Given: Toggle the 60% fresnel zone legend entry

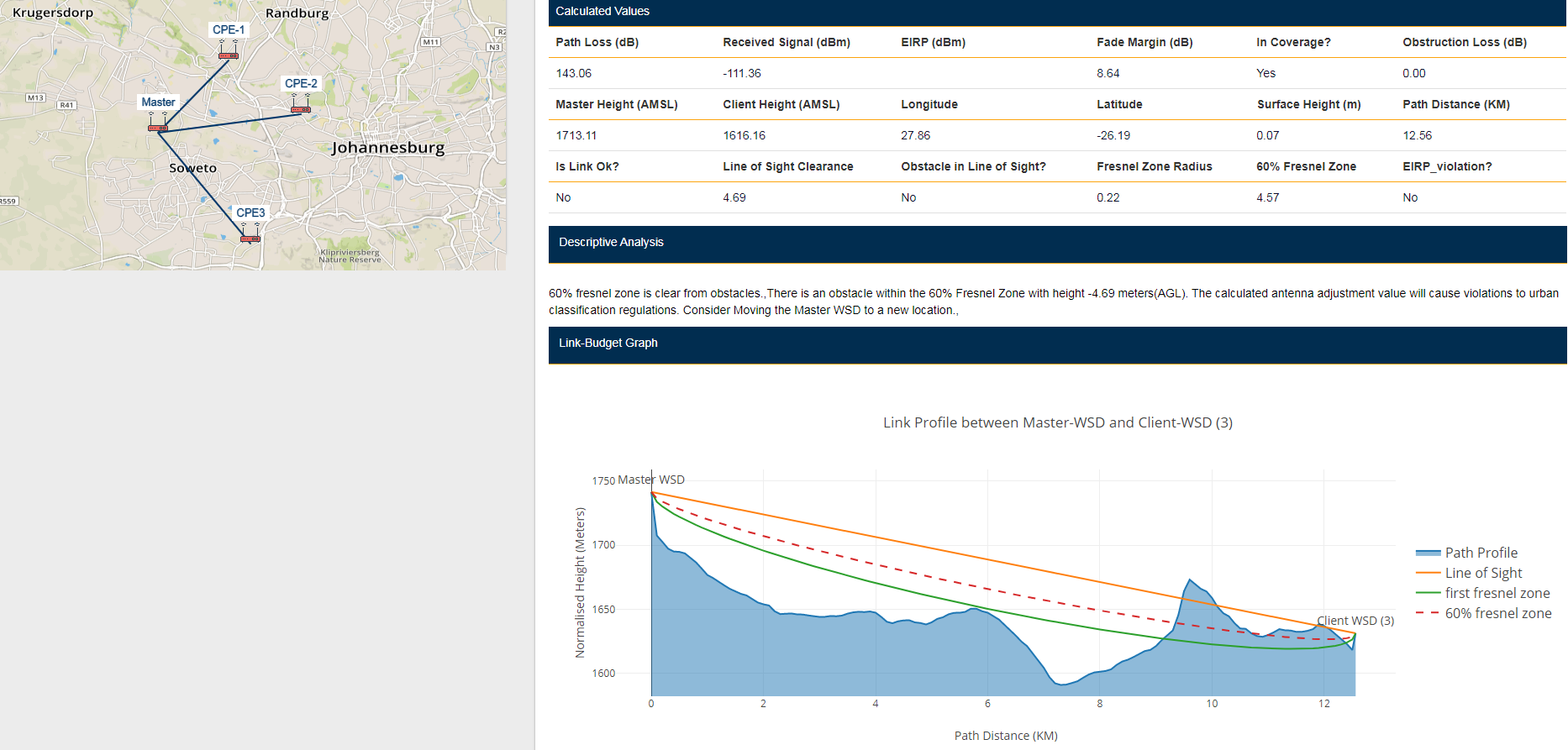Looking at the screenshot, I should click(1497, 613).
